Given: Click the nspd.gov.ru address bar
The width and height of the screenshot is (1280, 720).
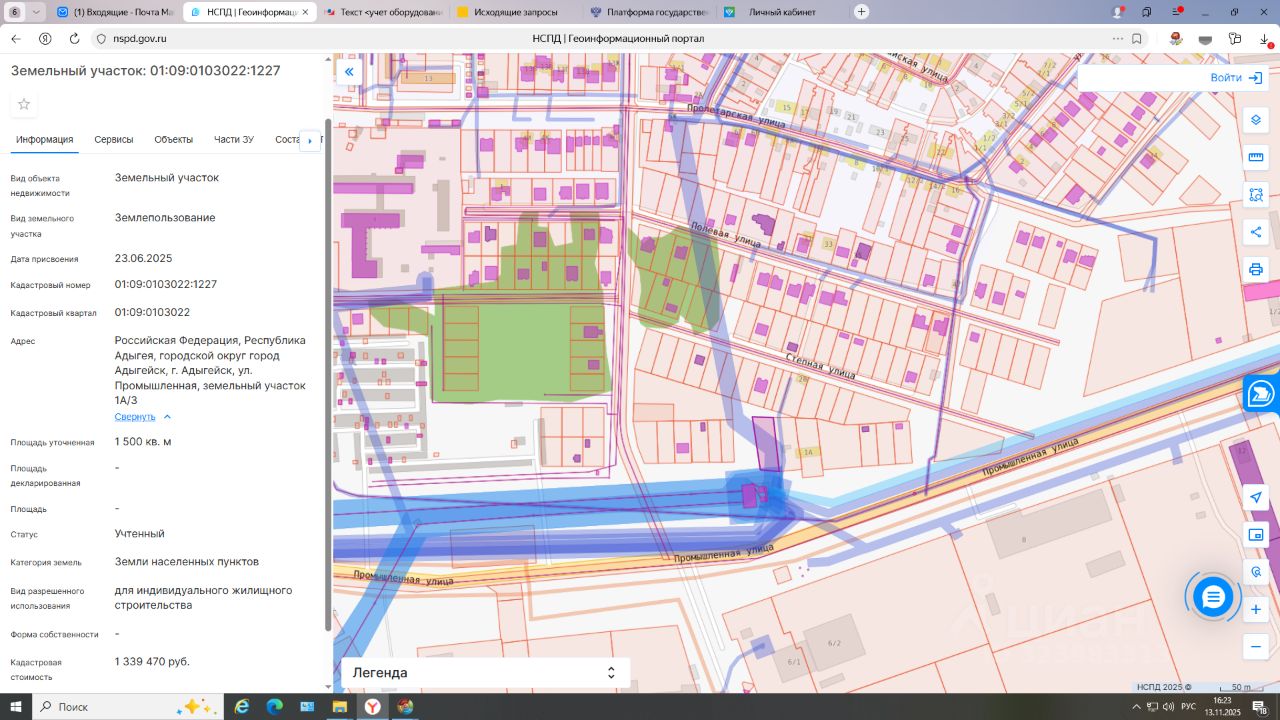Looking at the screenshot, I should coord(140,39).
